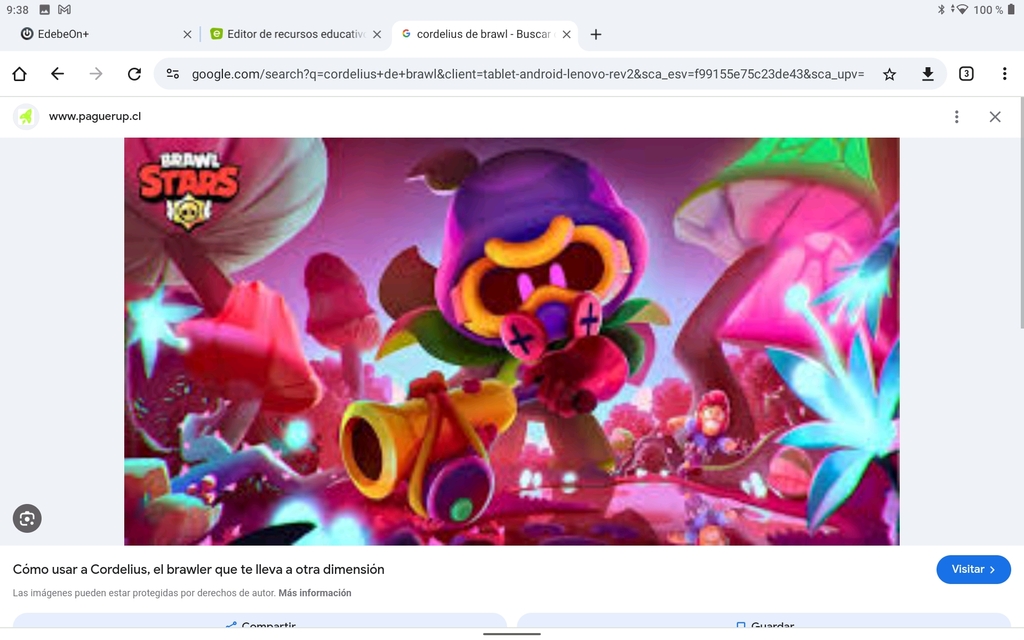Open the Cordelius Brawl Stars image
The width and height of the screenshot is (1024, 640).
click(x=511, y=341)
